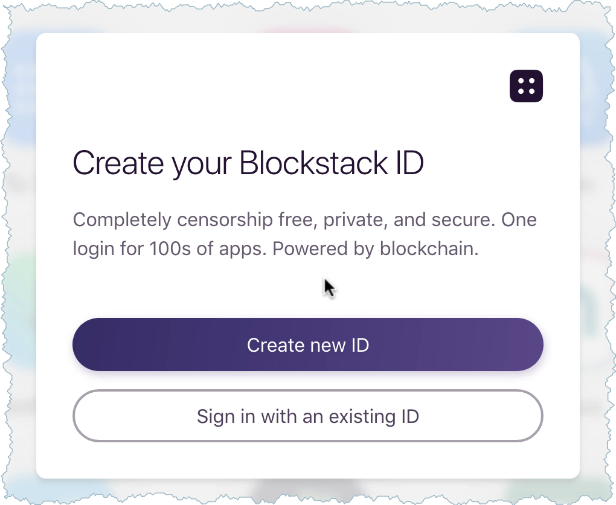Image resolution: width=616 pixels, height=505 pixels.
Task: Open the Blockstack icon in the dialog
Action: coord(526,86)
